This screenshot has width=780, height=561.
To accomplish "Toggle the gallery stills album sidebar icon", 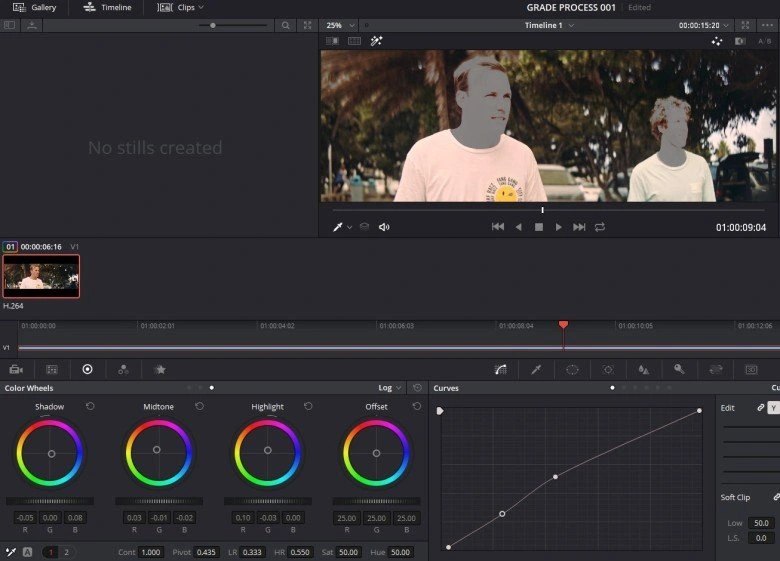I will pos(9,25).
